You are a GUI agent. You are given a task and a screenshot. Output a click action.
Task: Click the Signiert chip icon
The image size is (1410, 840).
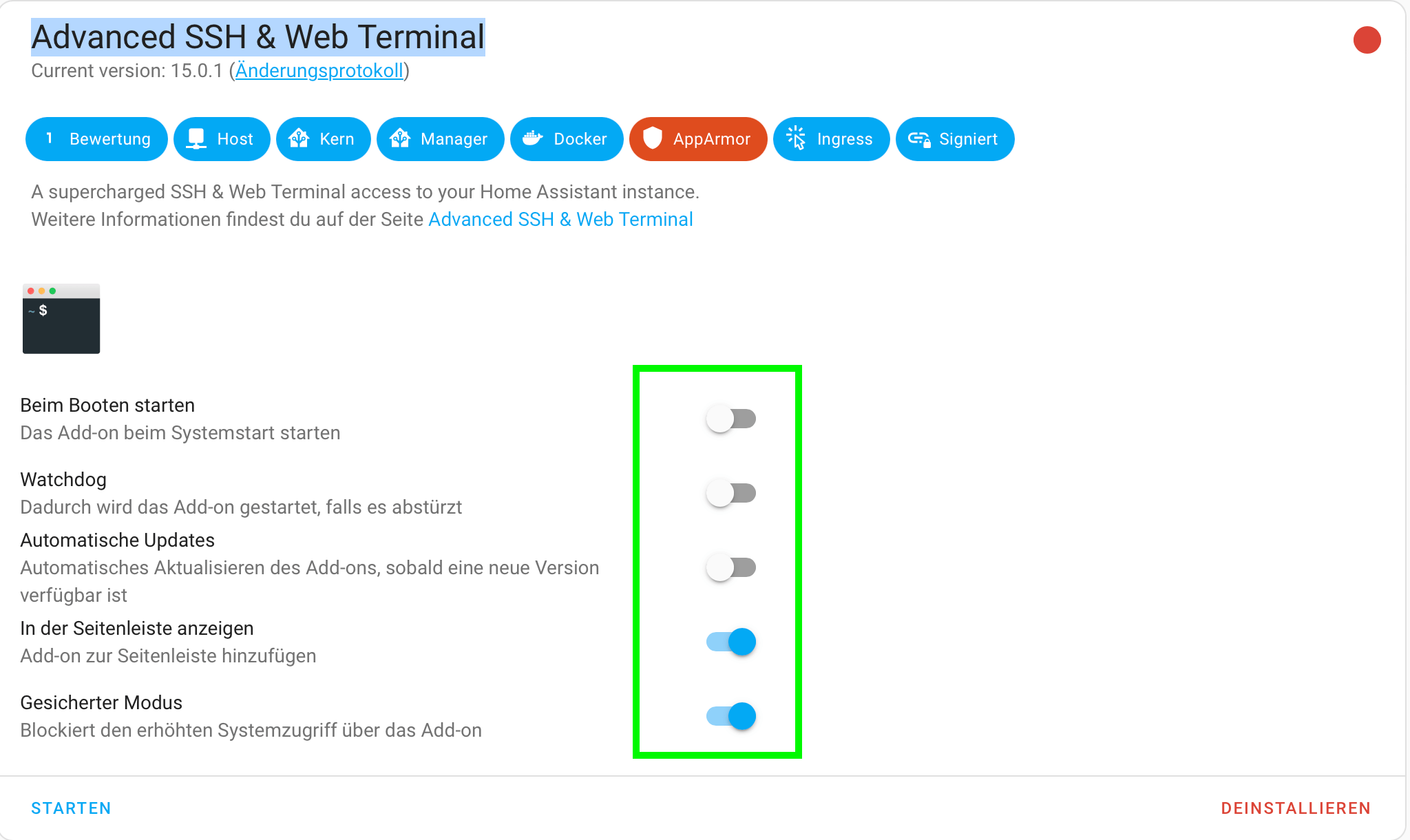[919, 139]
